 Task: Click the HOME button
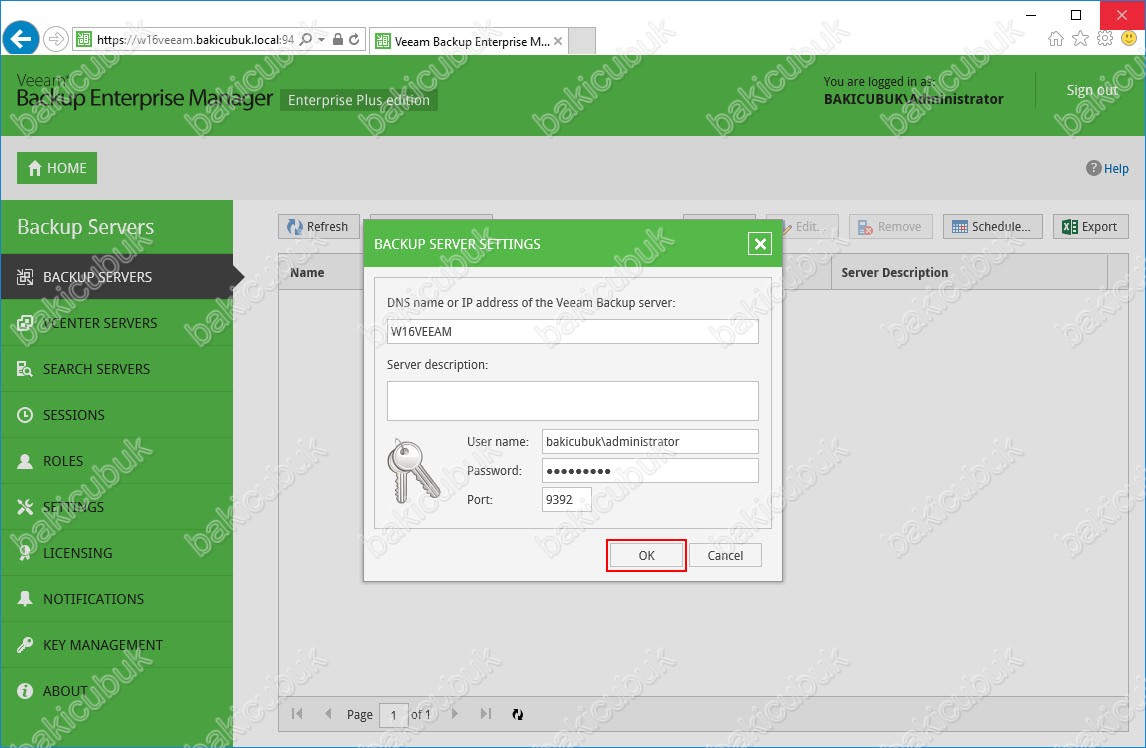[57, 168]
